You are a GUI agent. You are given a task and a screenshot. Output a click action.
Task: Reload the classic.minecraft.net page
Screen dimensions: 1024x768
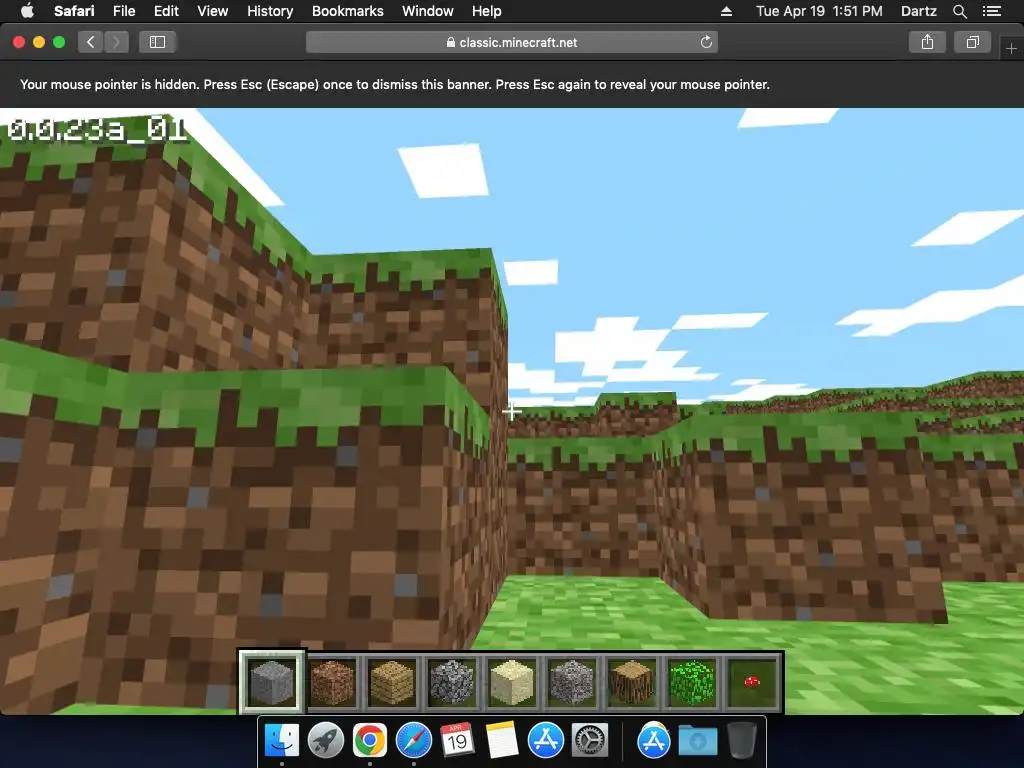tap(706, 42)
